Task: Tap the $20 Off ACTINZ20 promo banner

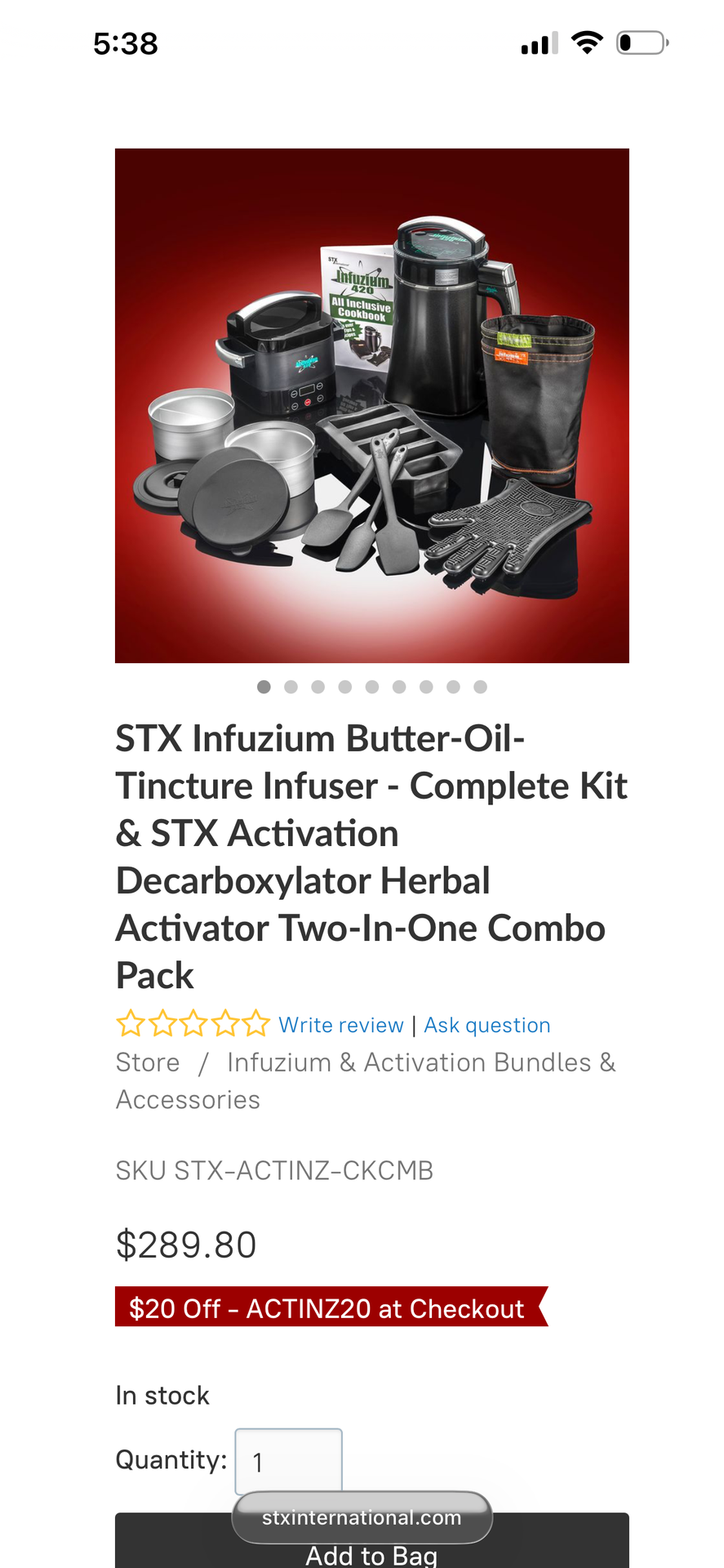Action: tap(331, 1307)
